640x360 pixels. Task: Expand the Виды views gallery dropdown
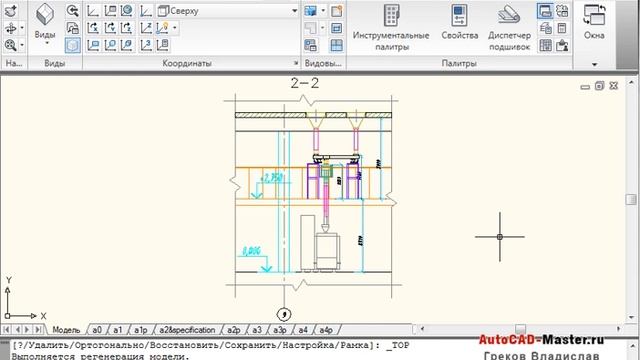[x=47, y=44]
